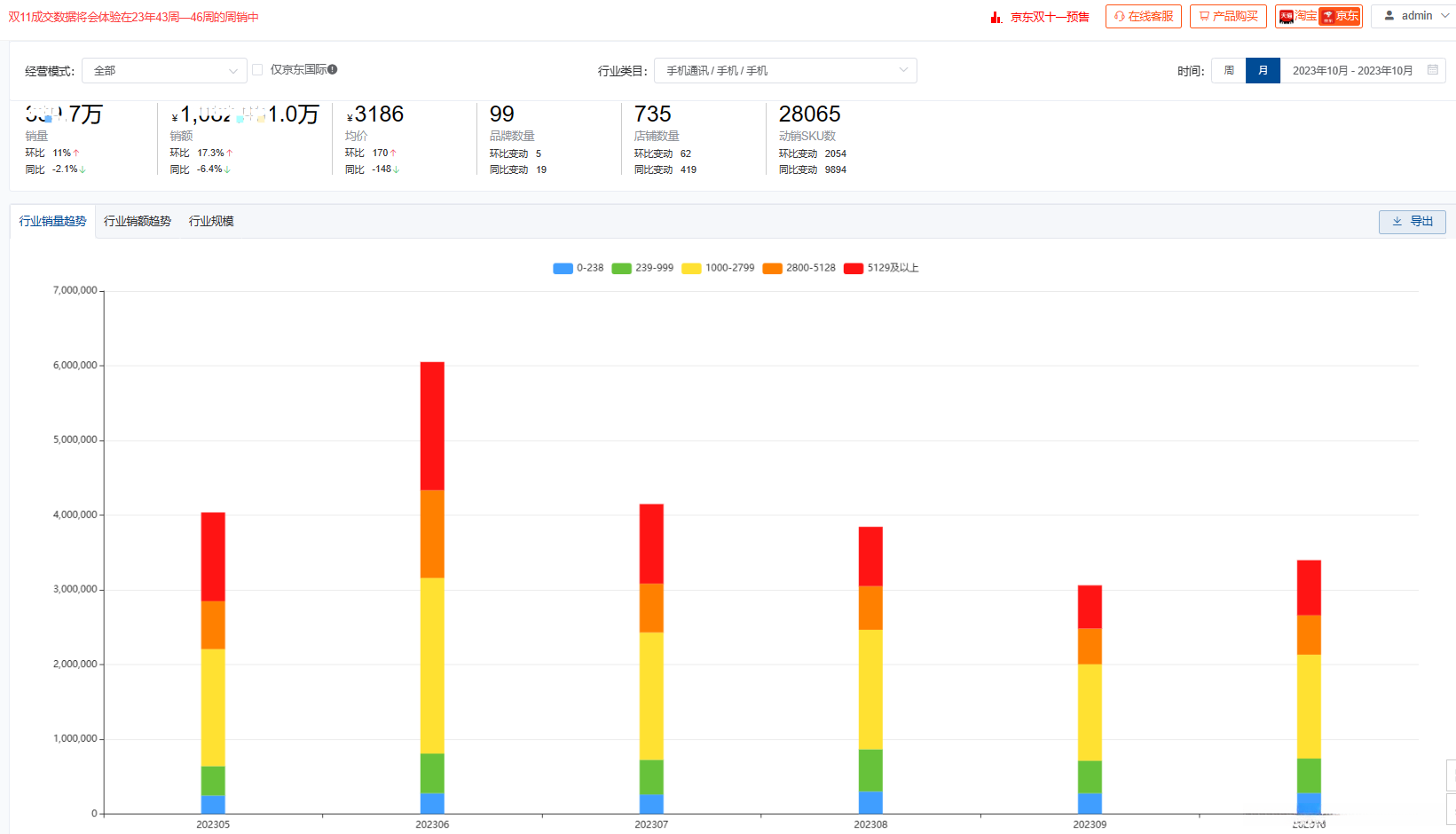Click the 京东双十一预售 bar chart icon
Screen dimensions: 1456x834
[996, 17]
